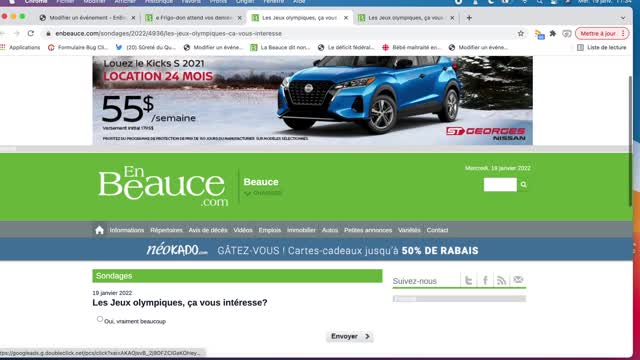The height and width of the screenshot is (360, 640).
Task: Click the Envoyer button
Action: coord(350,336)
